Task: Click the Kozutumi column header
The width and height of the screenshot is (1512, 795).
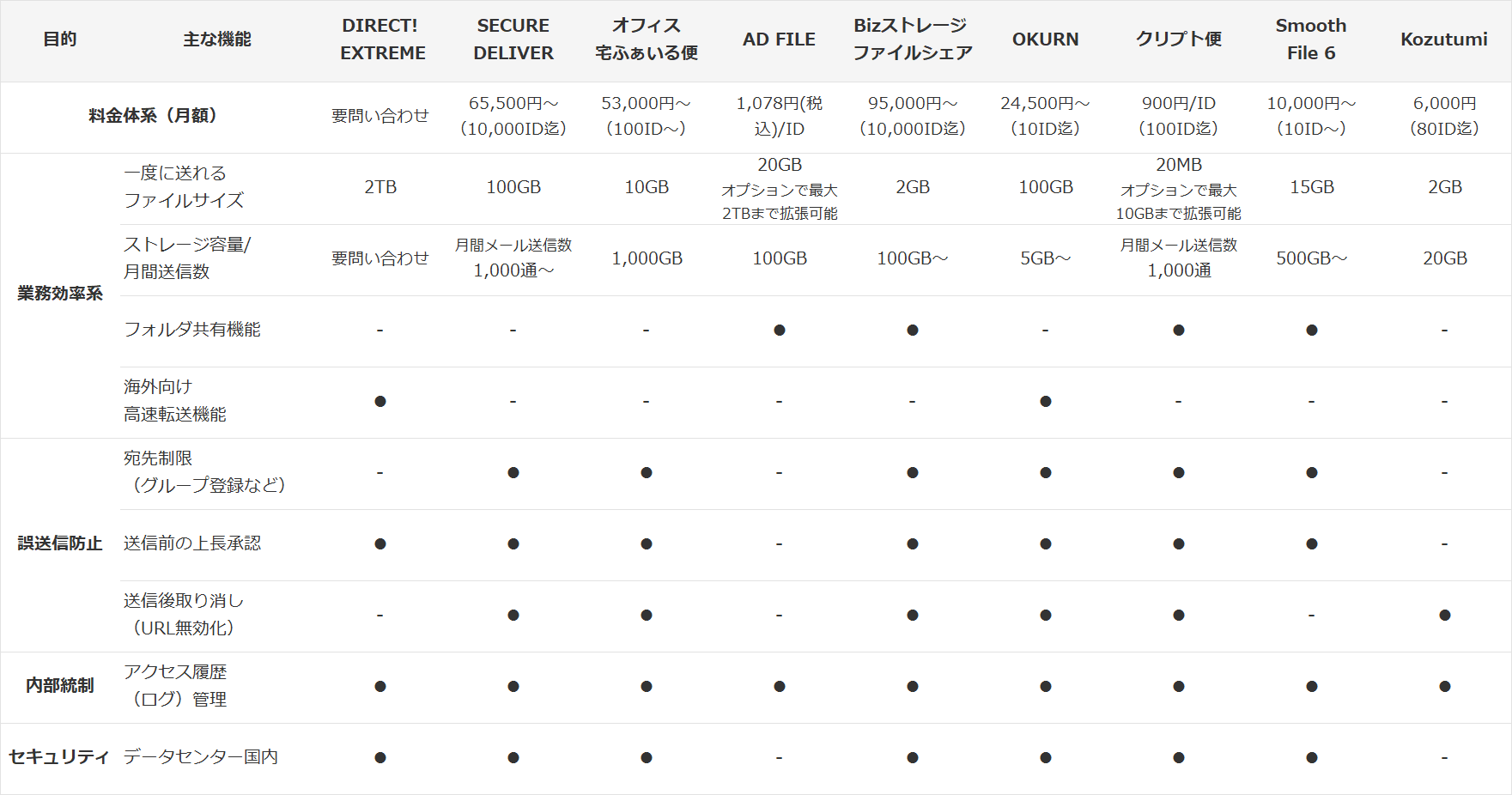Action: 1443,39
